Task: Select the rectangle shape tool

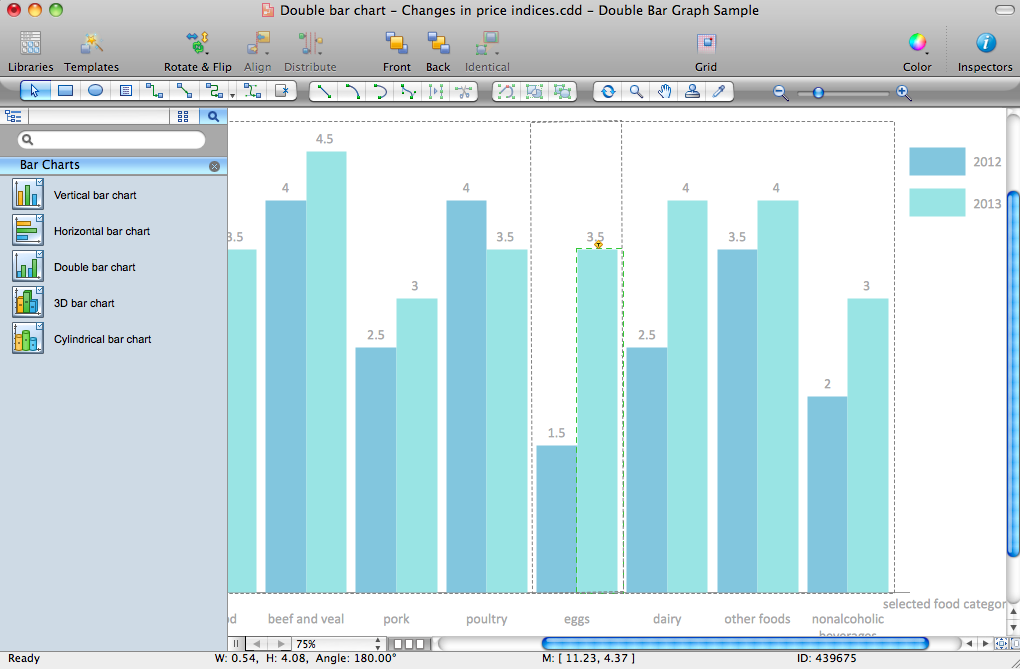Action: click(x=65, y=91)
